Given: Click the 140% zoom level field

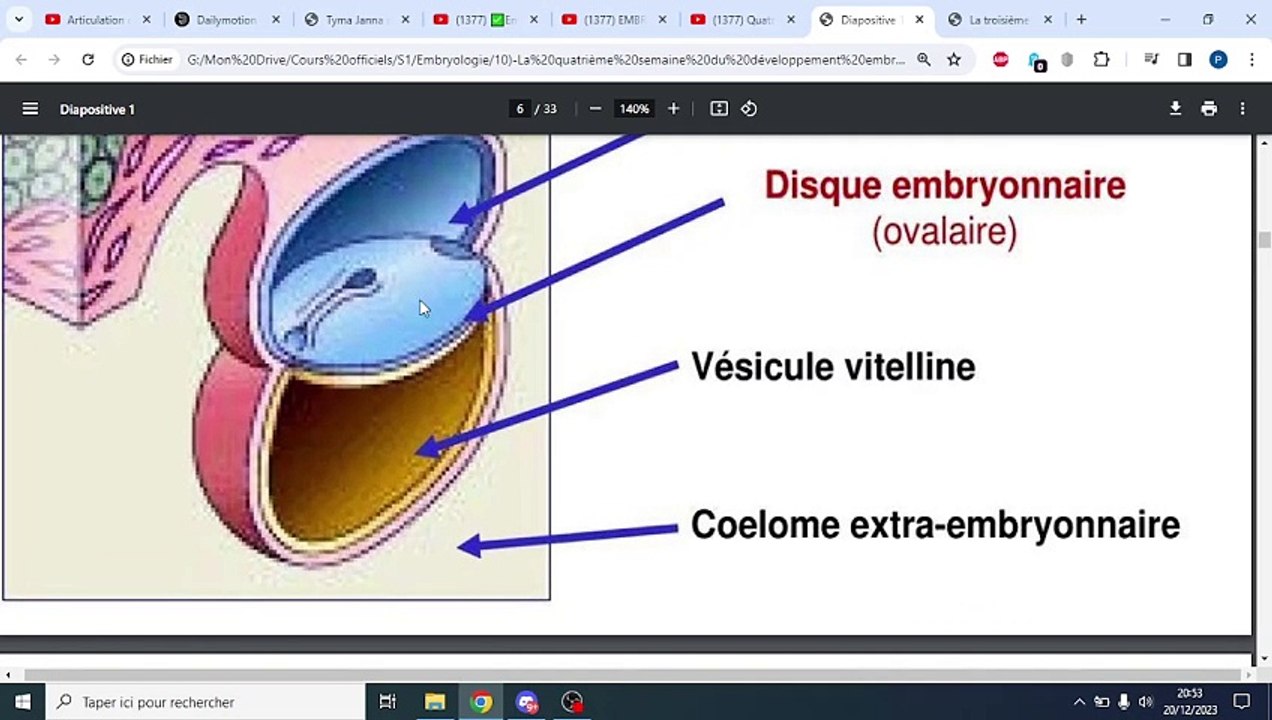Looking at the screenshot, I should 634,109.
